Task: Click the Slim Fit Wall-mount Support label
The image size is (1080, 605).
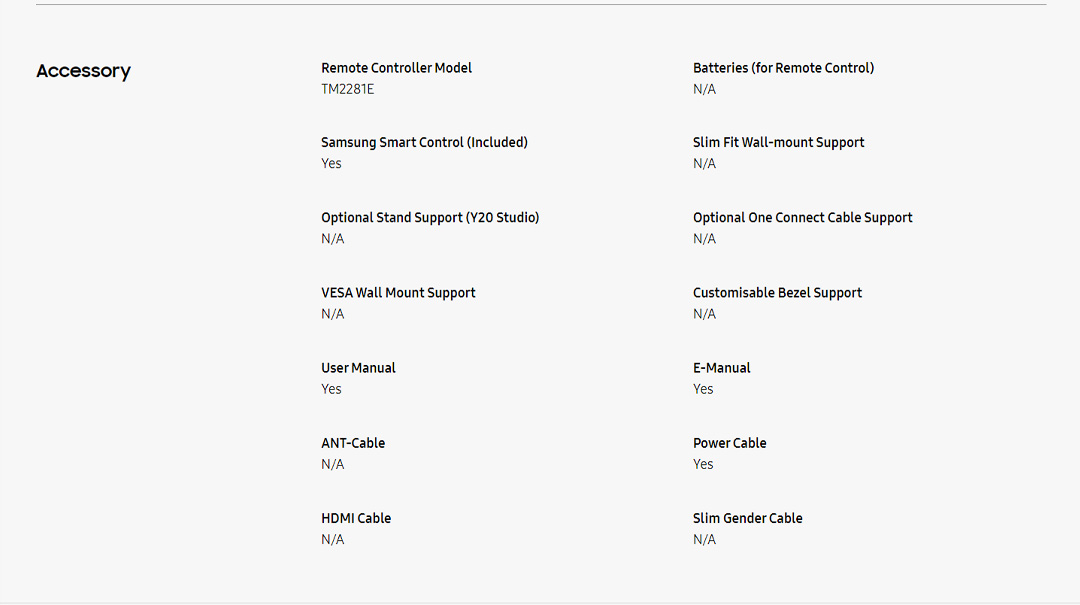Action: [778, 142]
